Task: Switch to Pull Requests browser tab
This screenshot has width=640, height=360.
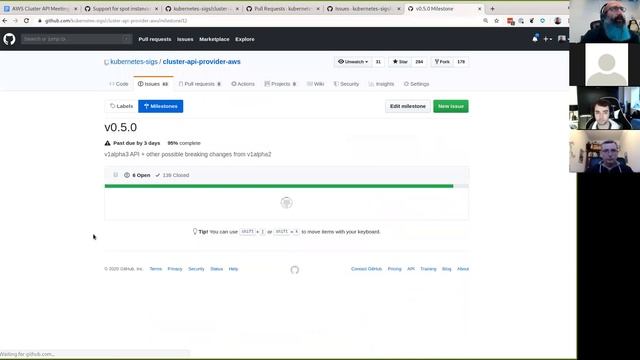Action: (x=283, y=9)
